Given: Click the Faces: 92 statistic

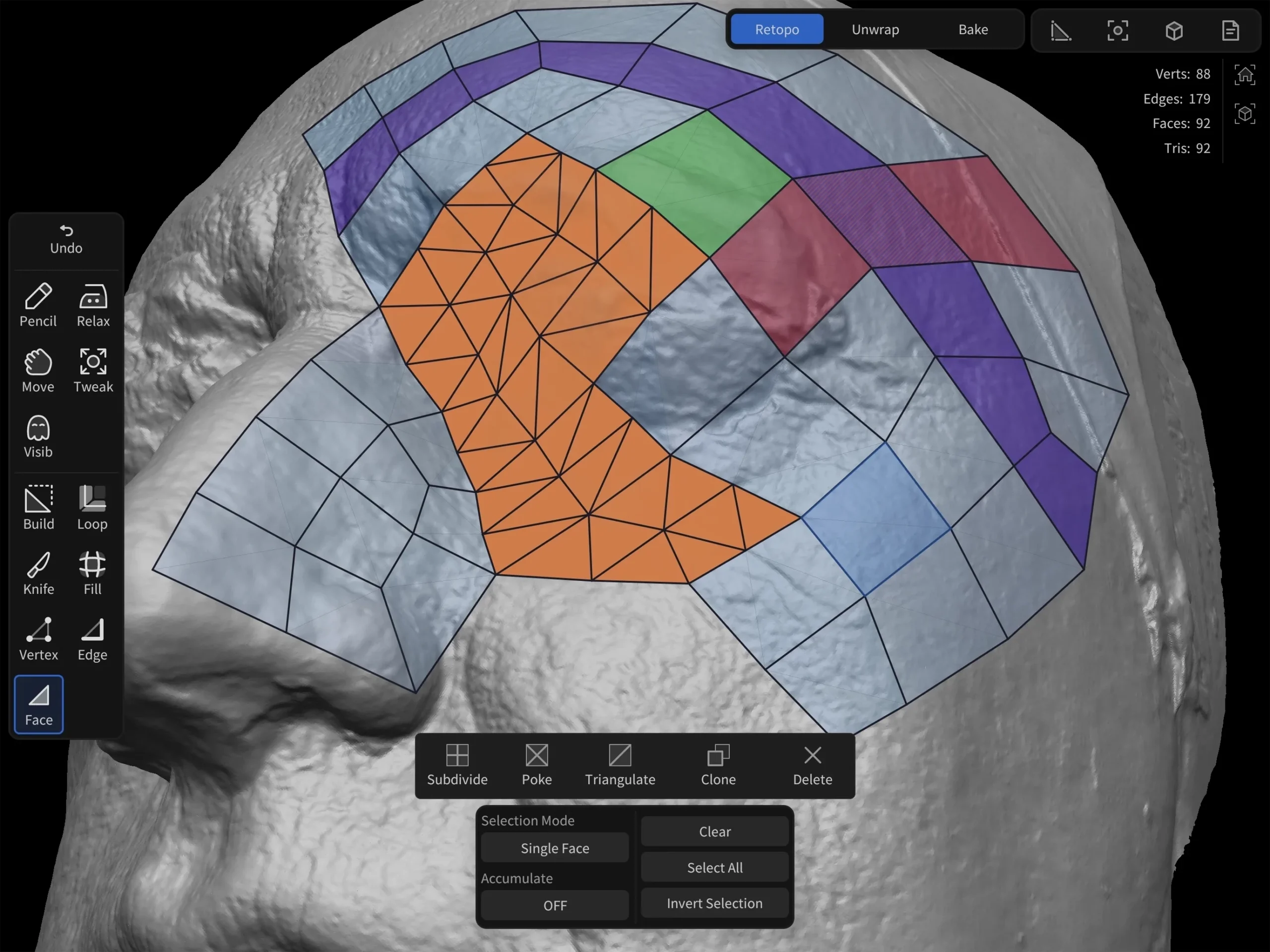Looking at the screenshot, I should click(1181, 124).
